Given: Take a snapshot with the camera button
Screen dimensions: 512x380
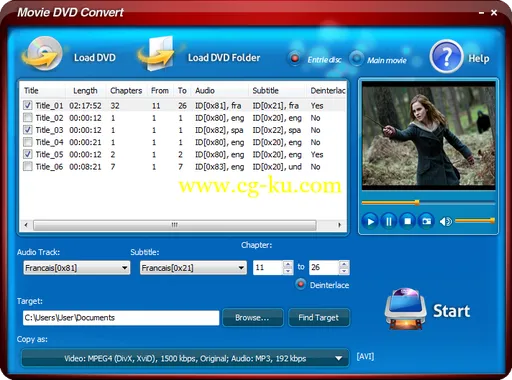Looking at the screenshot, I should click(x=426, y=221).
